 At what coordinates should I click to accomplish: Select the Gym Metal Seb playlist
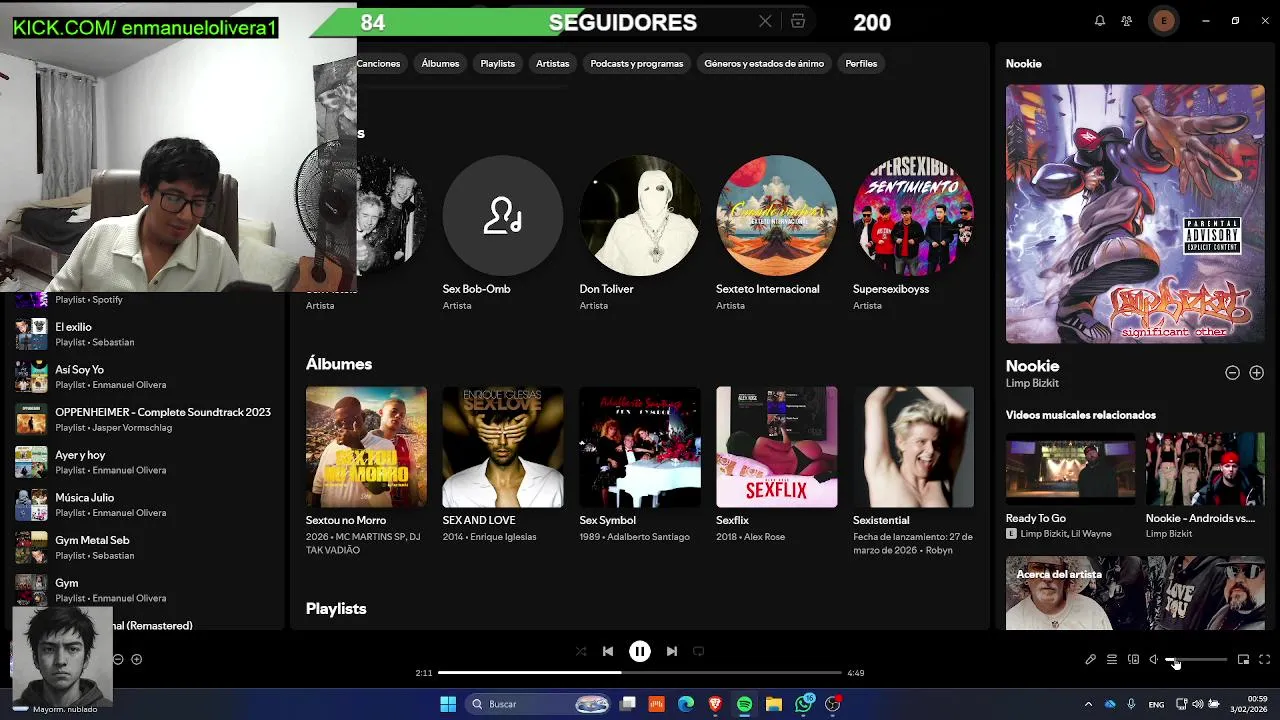click(145, 547)
